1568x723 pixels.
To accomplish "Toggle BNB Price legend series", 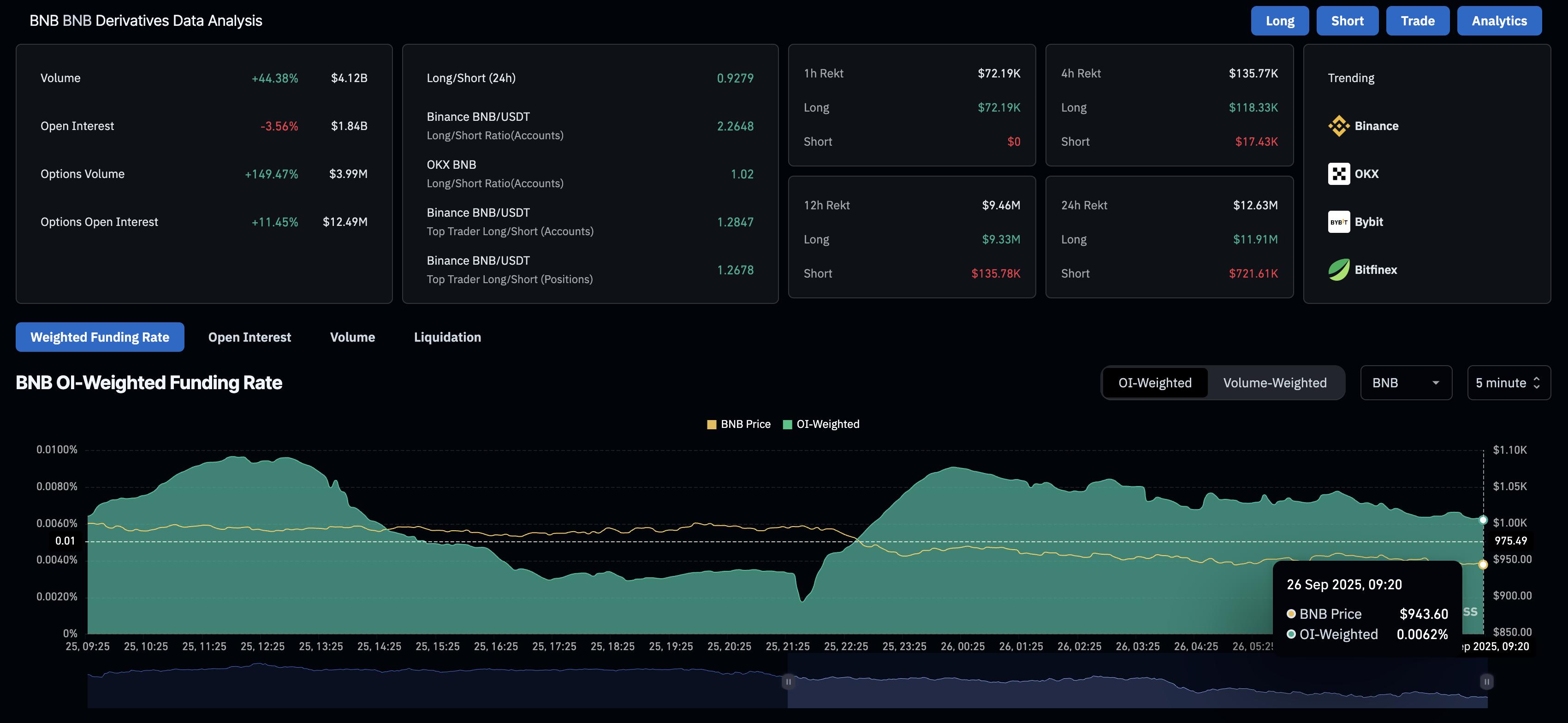I will [x=738, y=424].
